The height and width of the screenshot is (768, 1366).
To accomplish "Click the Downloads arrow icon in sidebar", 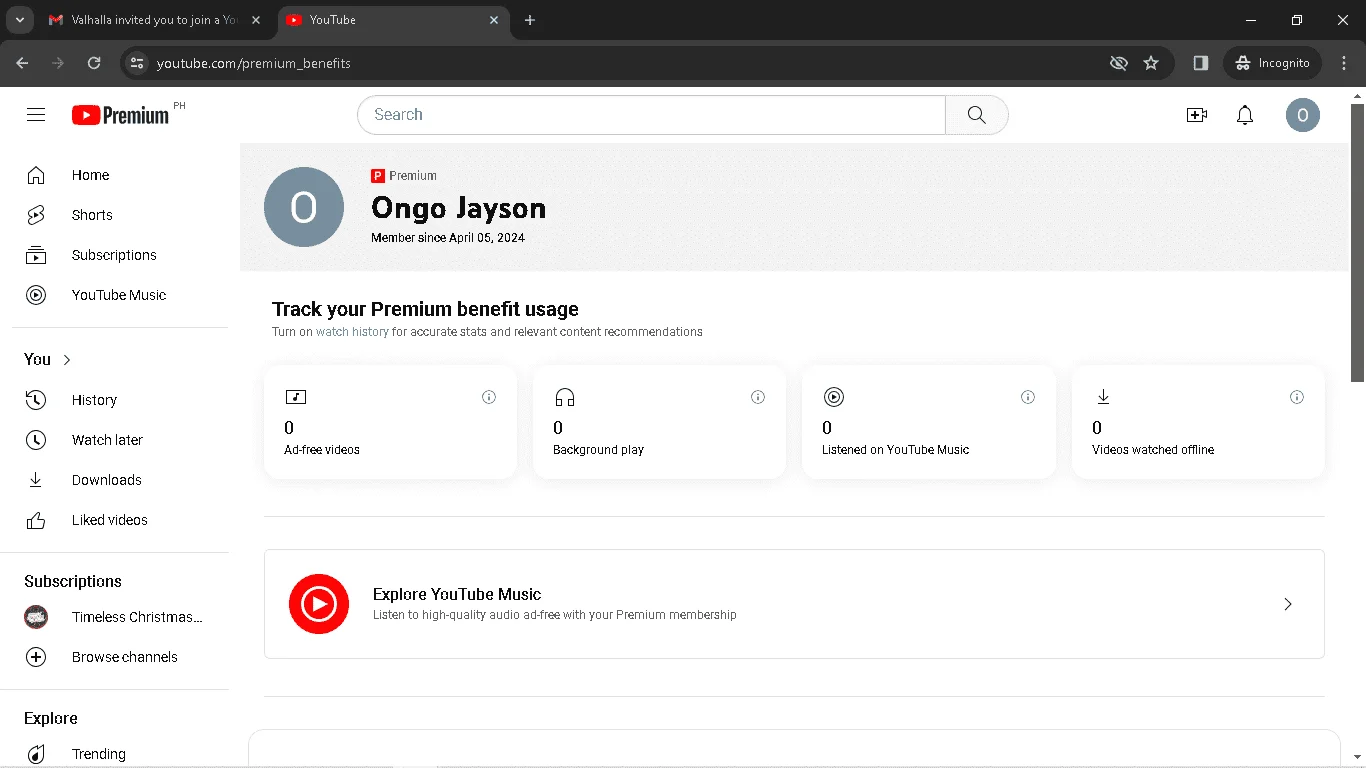I will tap(36, 480).
